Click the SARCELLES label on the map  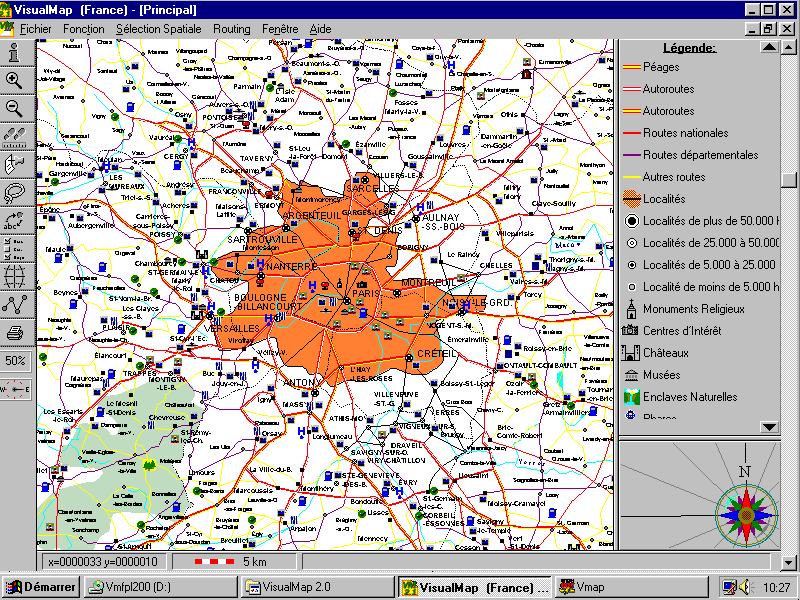click(372, 188)
